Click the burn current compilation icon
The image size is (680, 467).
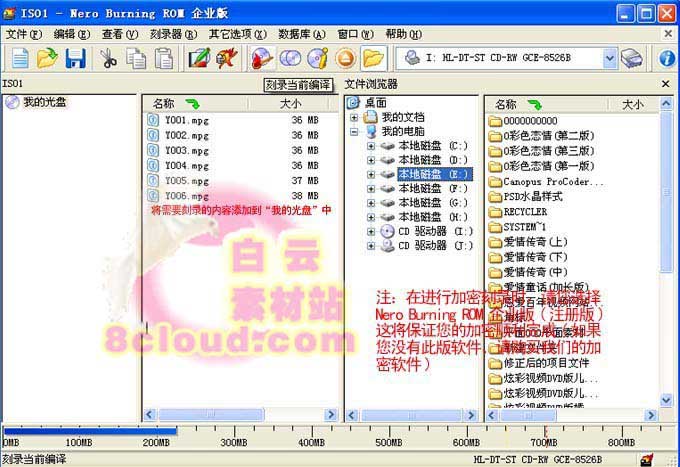262,58
